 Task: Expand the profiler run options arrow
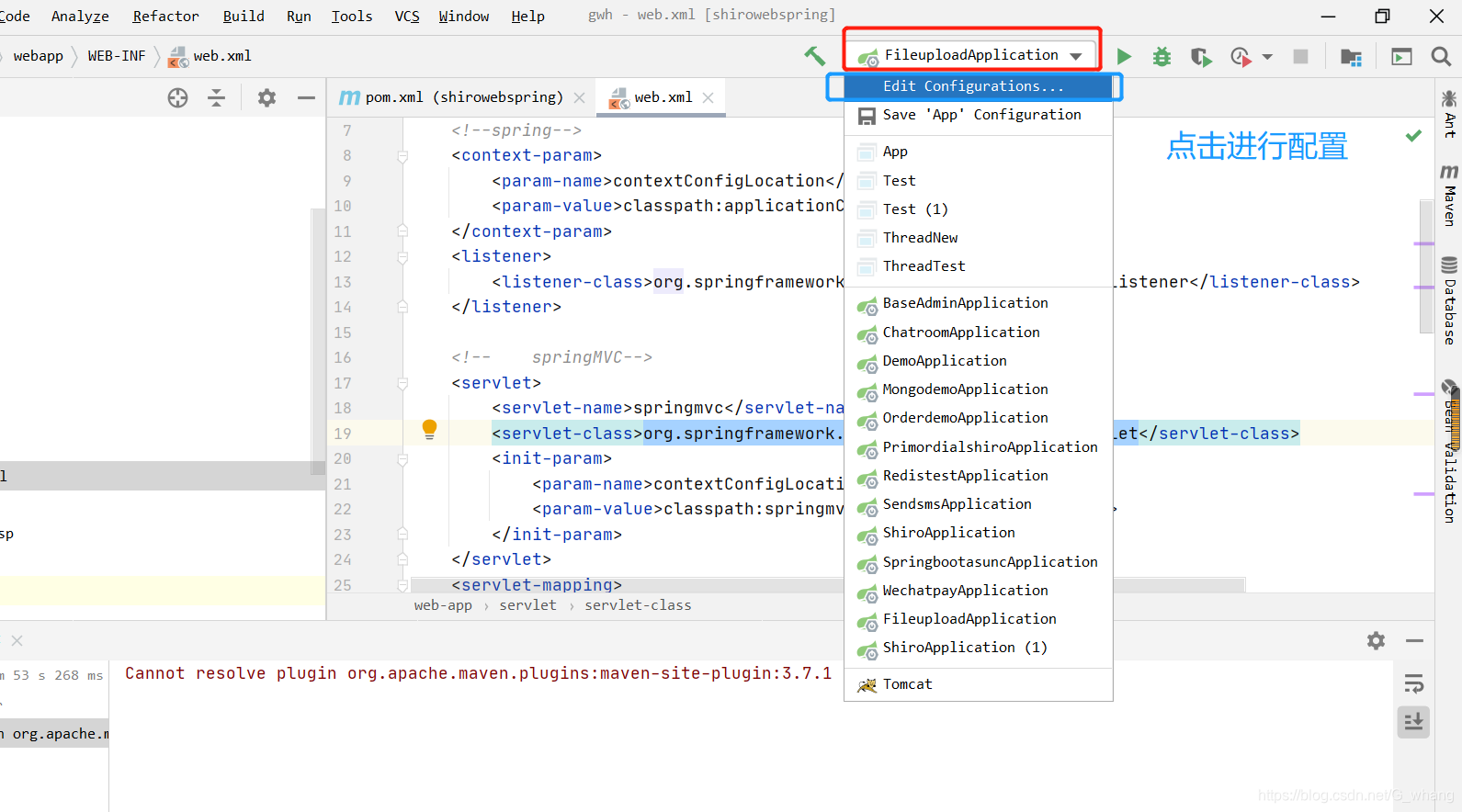click(x=1268, y=57)
